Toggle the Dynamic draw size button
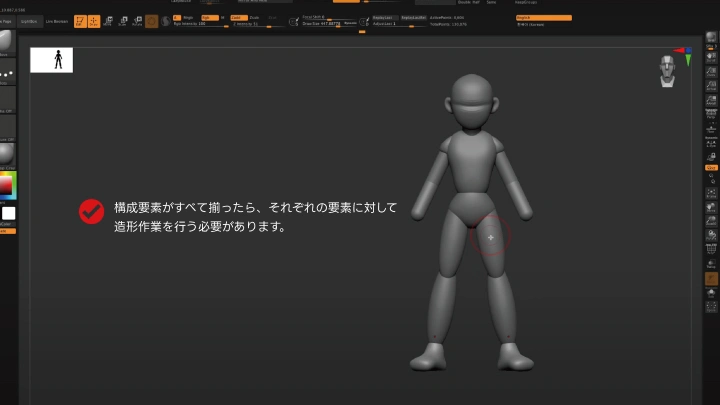 [350, 23]
